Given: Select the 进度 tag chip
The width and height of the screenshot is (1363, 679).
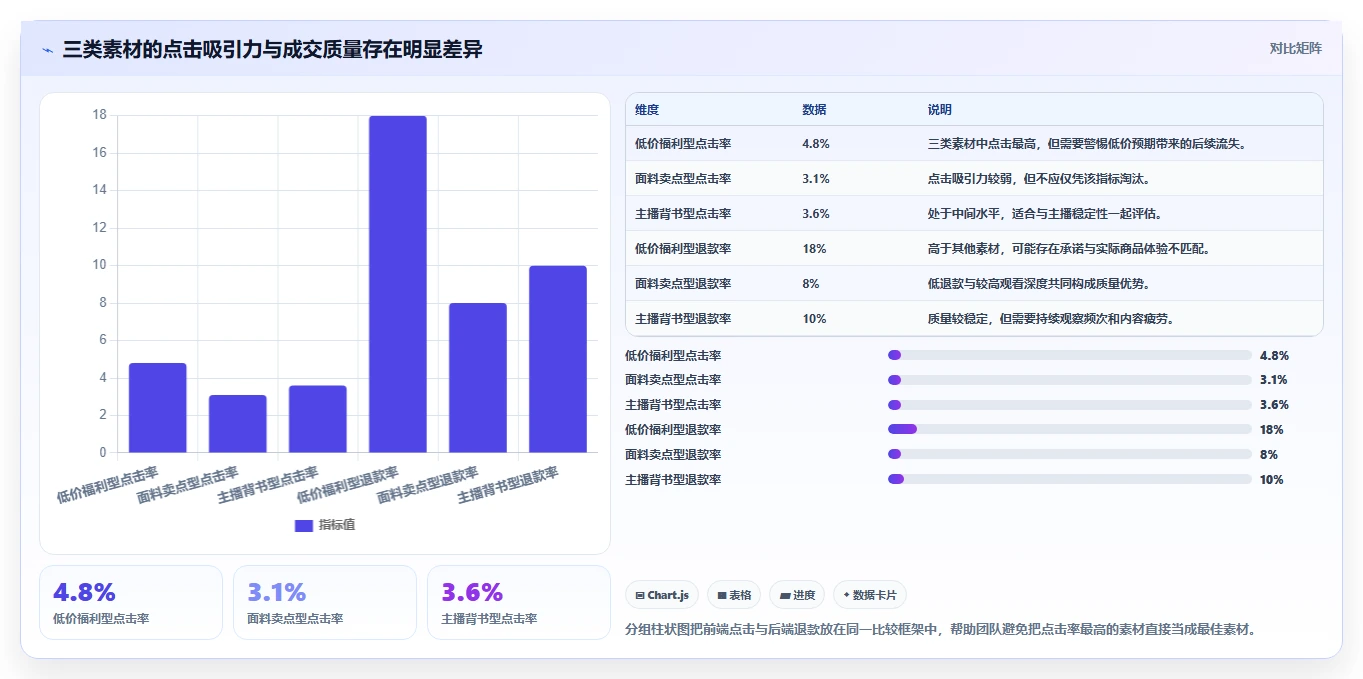Looking at the screenshot, I should 797,595.
